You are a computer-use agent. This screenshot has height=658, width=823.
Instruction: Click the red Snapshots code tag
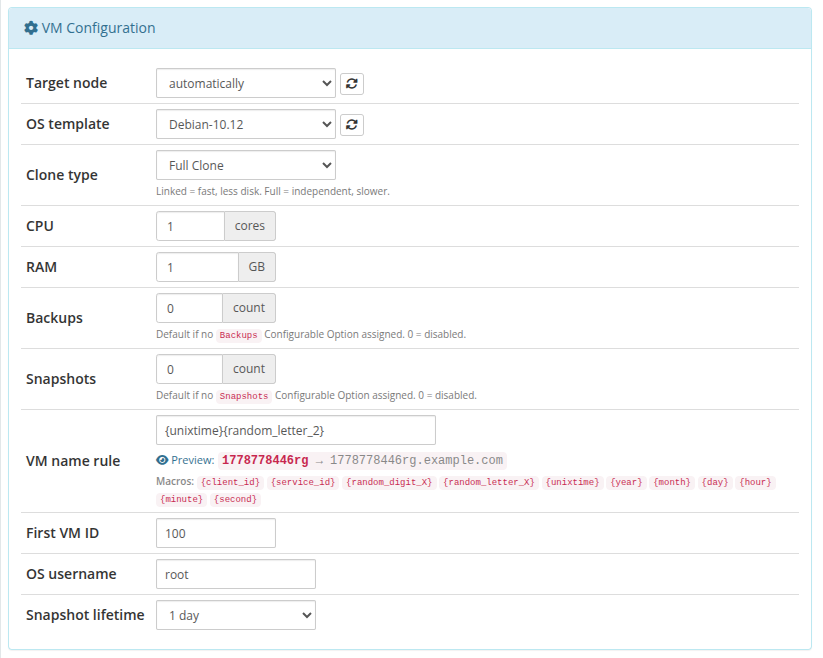tap(244, 396)
